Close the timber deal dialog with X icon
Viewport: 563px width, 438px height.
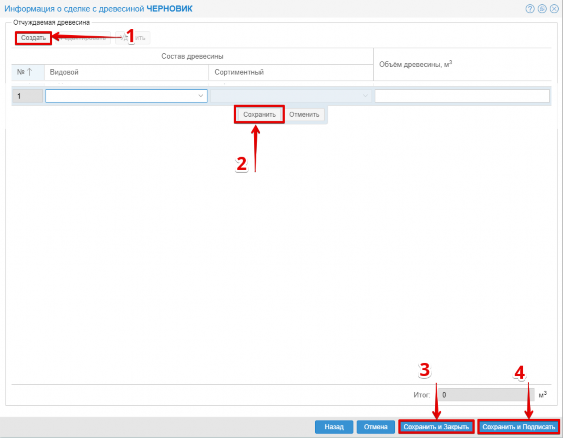(554, 9)
